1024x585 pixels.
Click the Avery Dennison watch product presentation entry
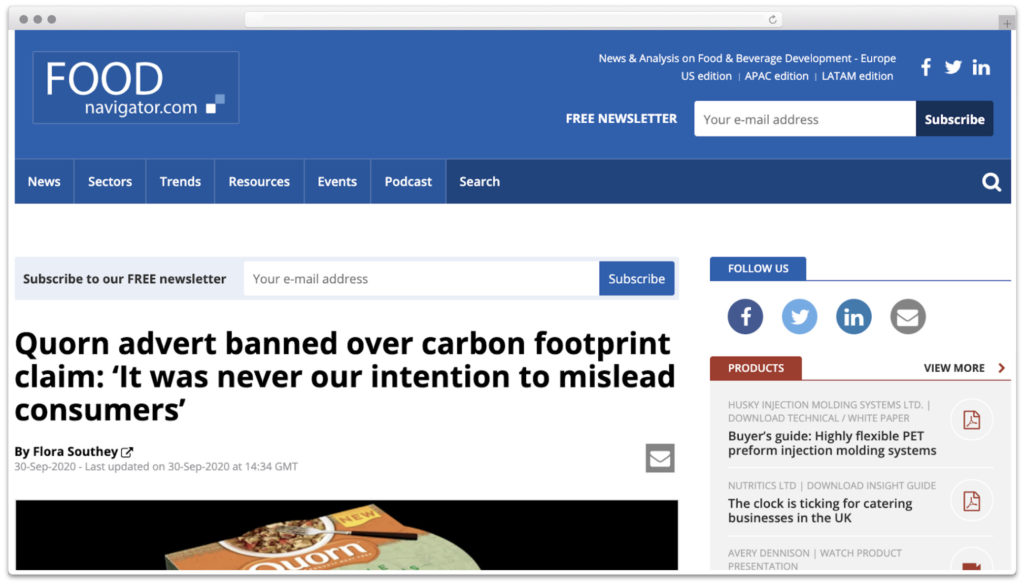coord(814,560)
